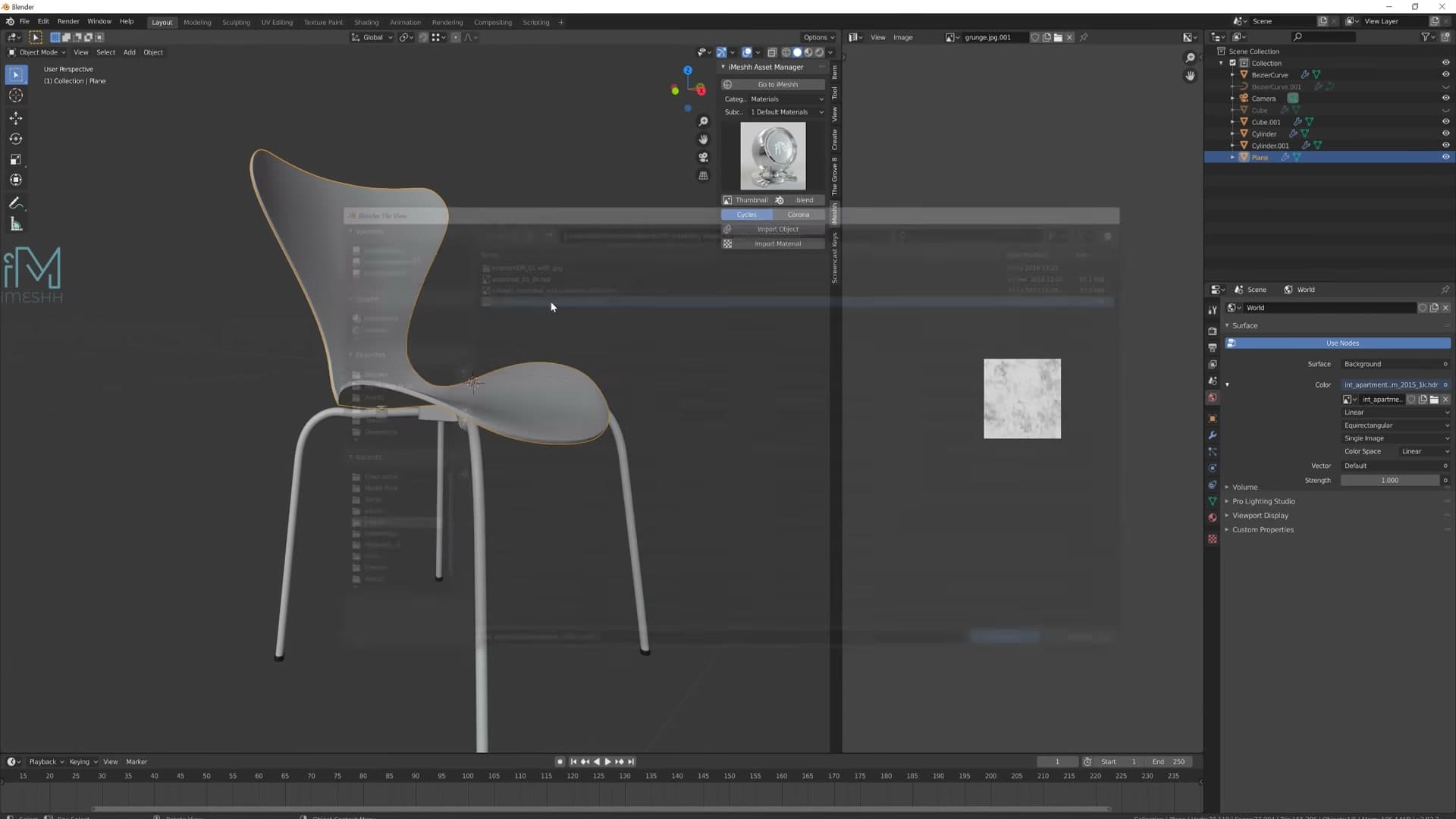Switch to UV Editing workspace tab
1456x819 pixels.
click(277, 22)
